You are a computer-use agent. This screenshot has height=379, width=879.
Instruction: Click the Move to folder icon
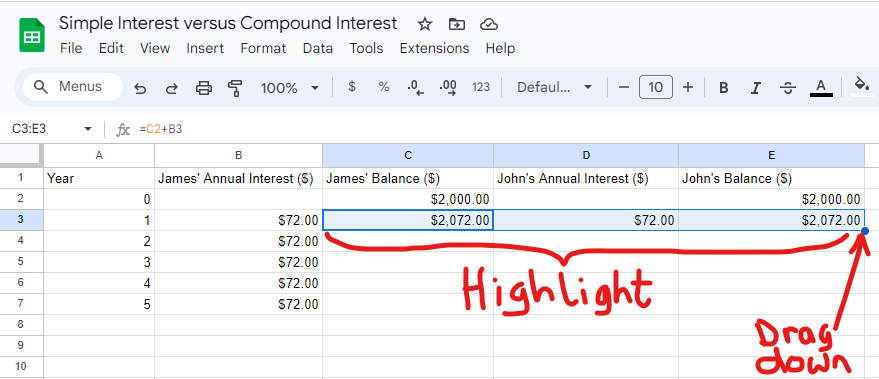457,24
